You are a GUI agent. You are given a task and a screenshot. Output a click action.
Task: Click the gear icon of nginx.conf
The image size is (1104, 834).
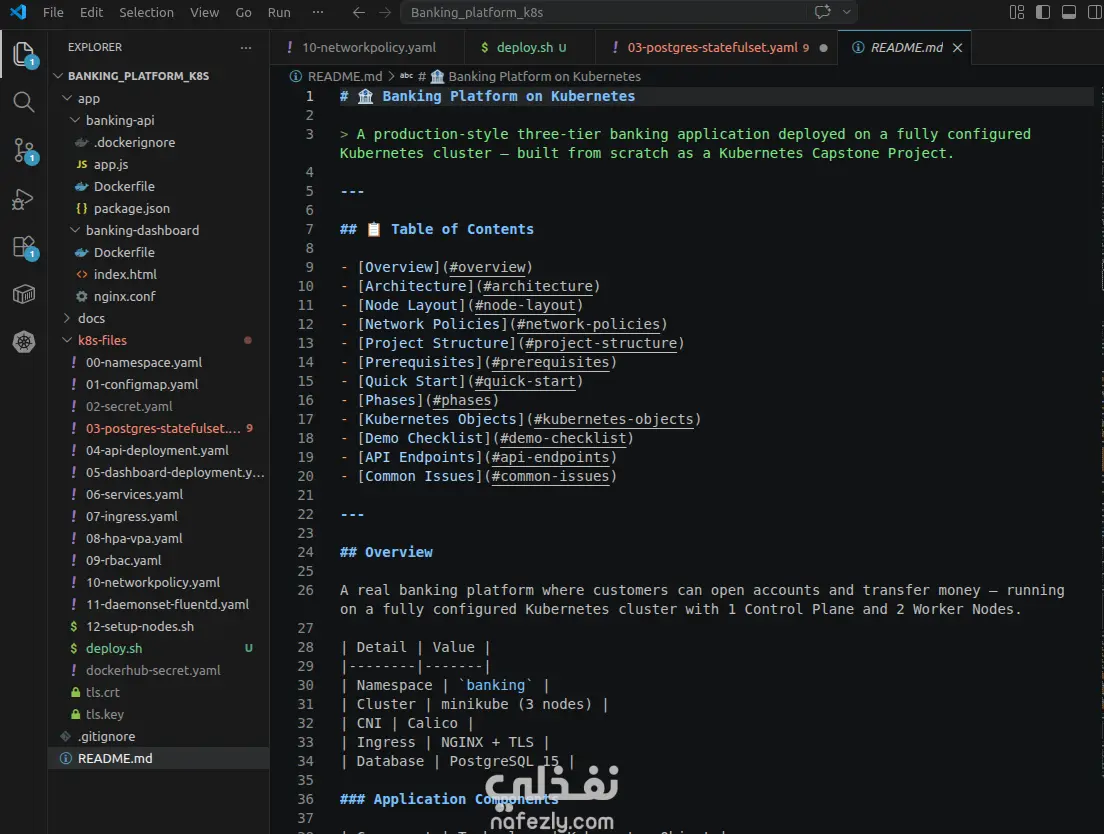[82, 296]
